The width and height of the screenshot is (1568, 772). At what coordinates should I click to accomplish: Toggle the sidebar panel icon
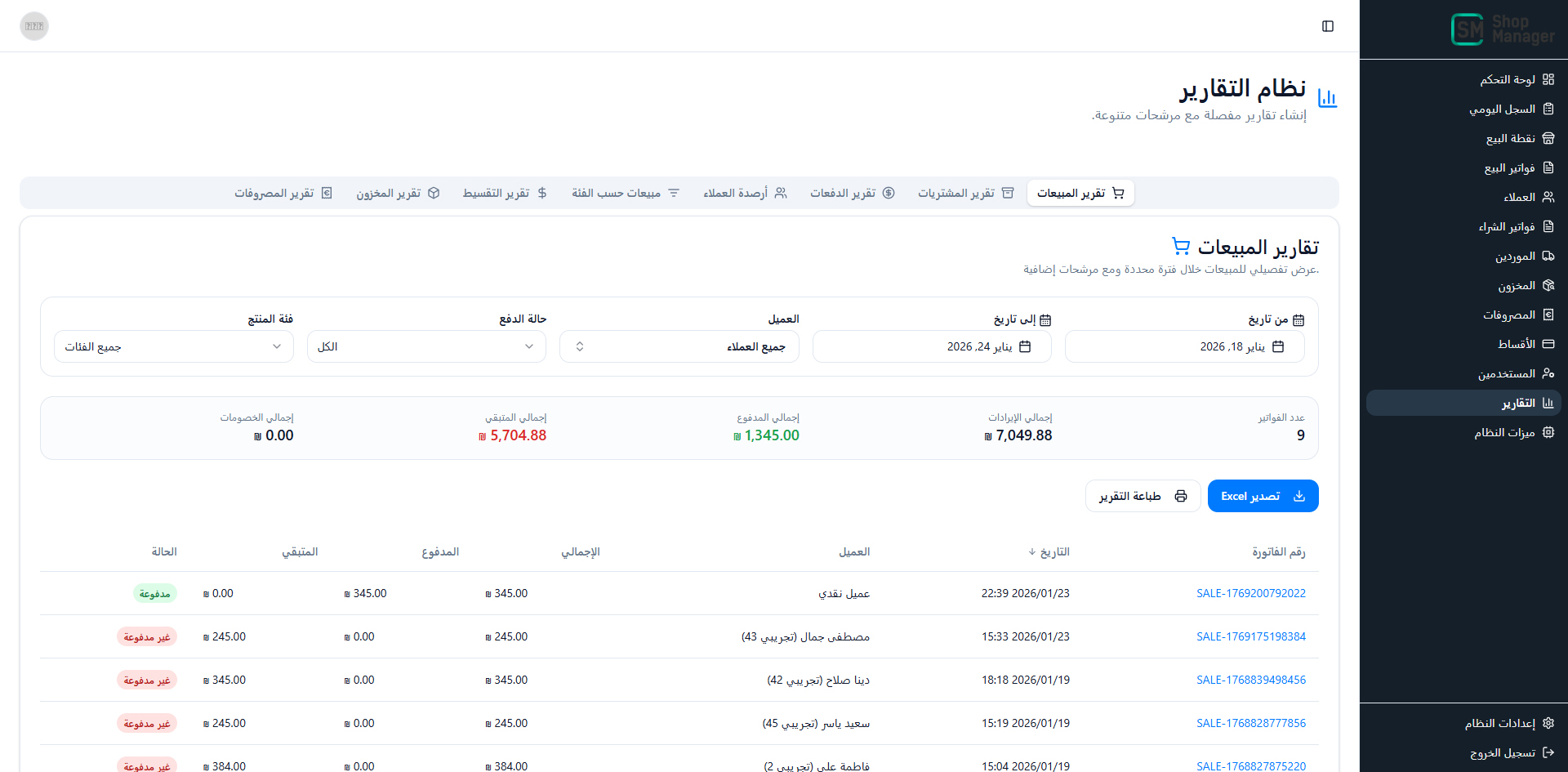pyautogui.click(x=1328, y=26)
